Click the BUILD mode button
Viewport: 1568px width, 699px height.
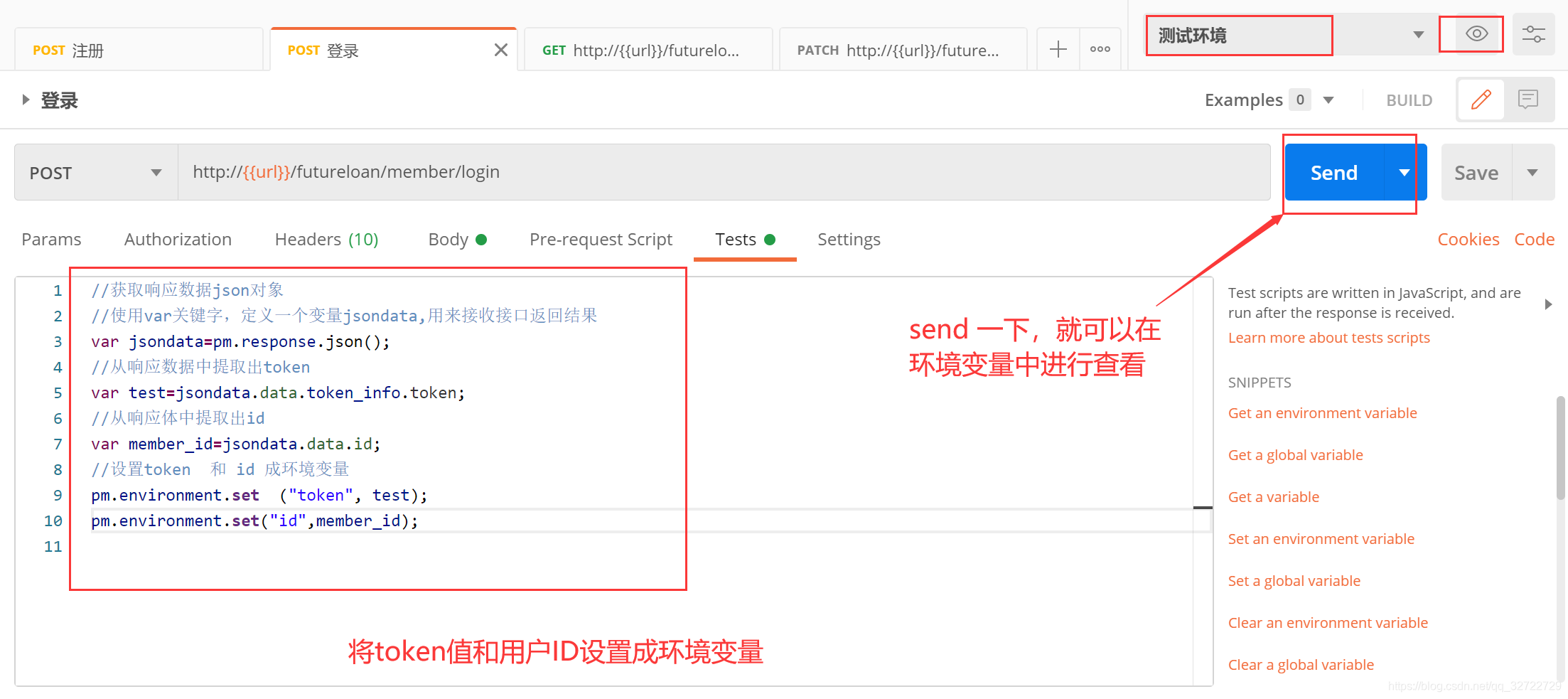point(1409,100)
